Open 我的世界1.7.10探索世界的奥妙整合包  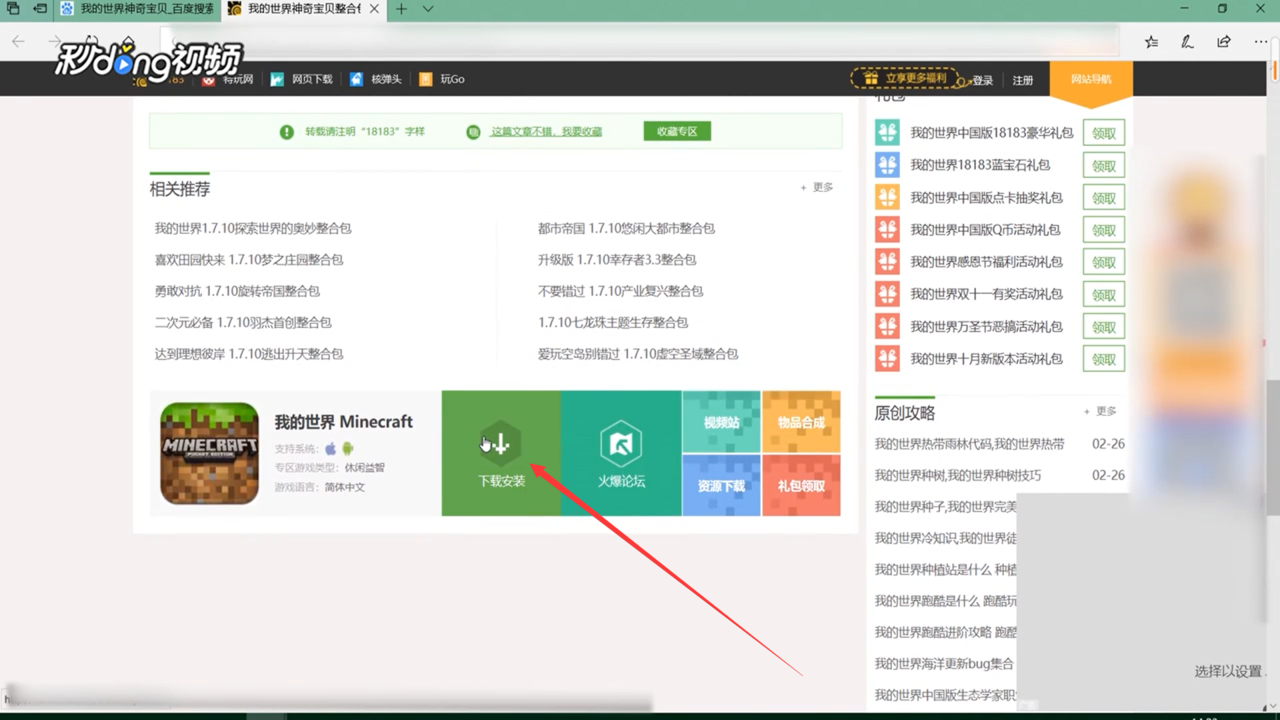click(x=253, y=228)
